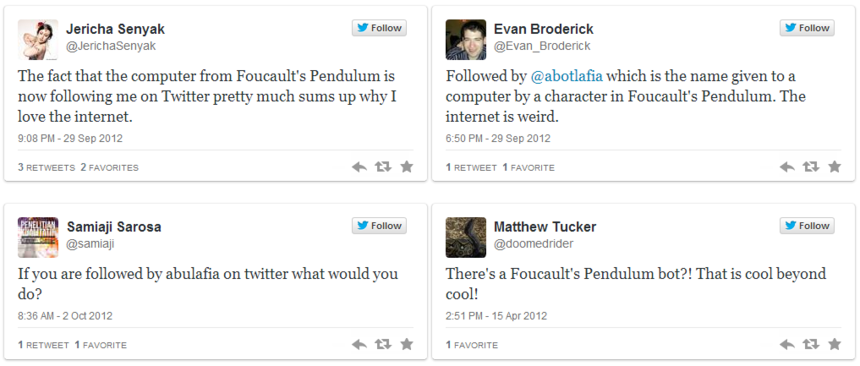This screenshot has width=860, height=366.
Task: Favorite Matthew Tucker's tweet with star
Action: (x=834, y=345)
